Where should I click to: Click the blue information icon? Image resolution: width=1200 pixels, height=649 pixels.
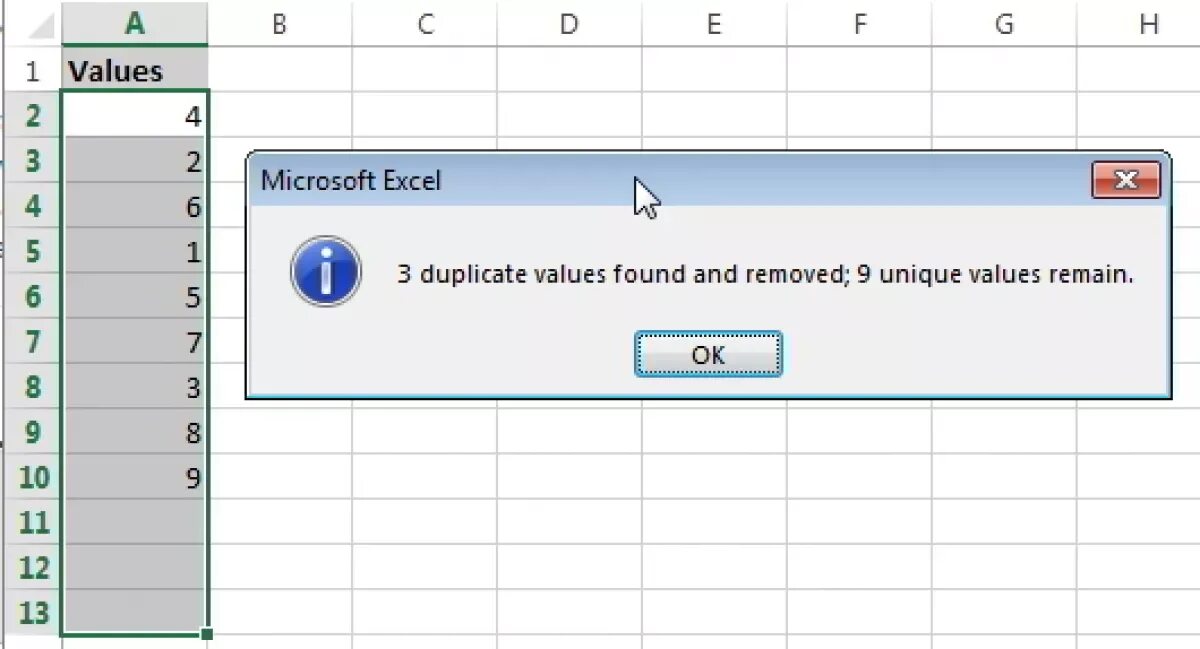pyautogui.click(x=325, y=272)
